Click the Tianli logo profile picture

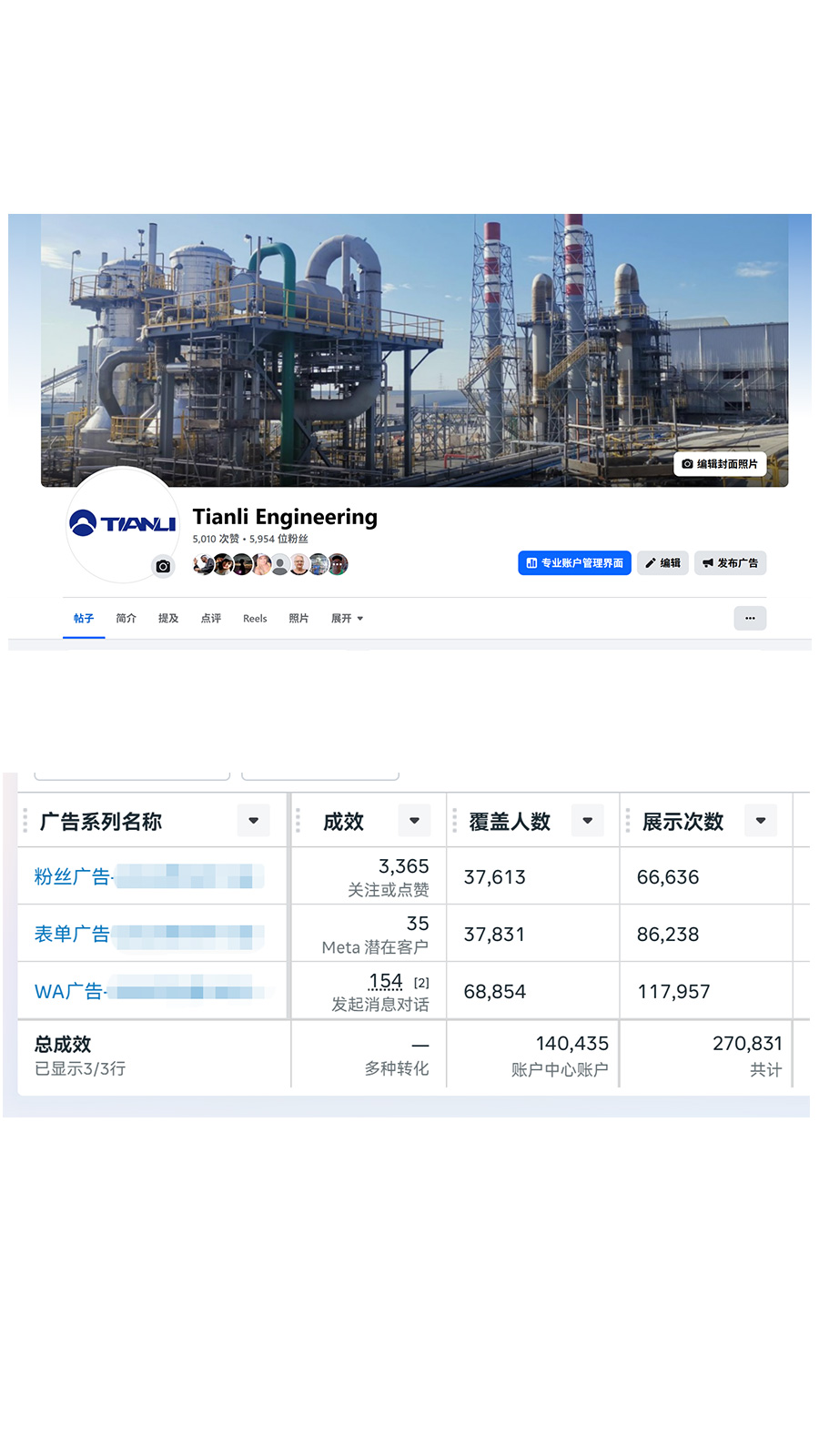[x=123, y=523]
